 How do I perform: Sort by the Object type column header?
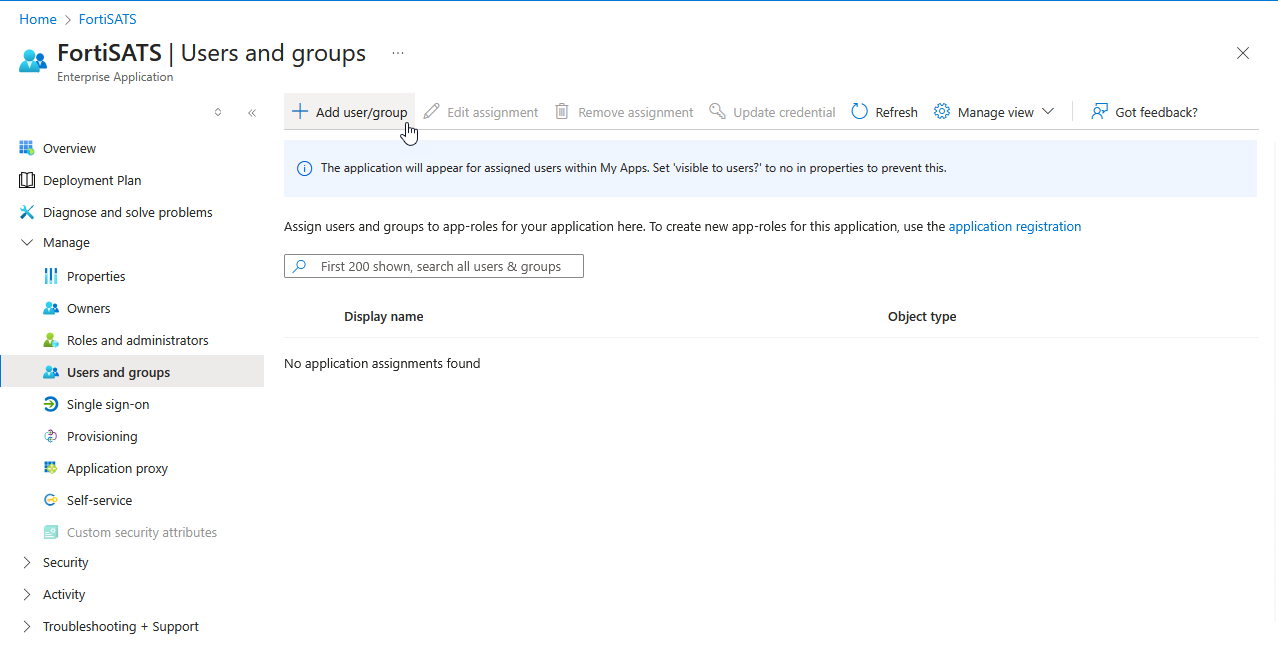tap(922, 316)
